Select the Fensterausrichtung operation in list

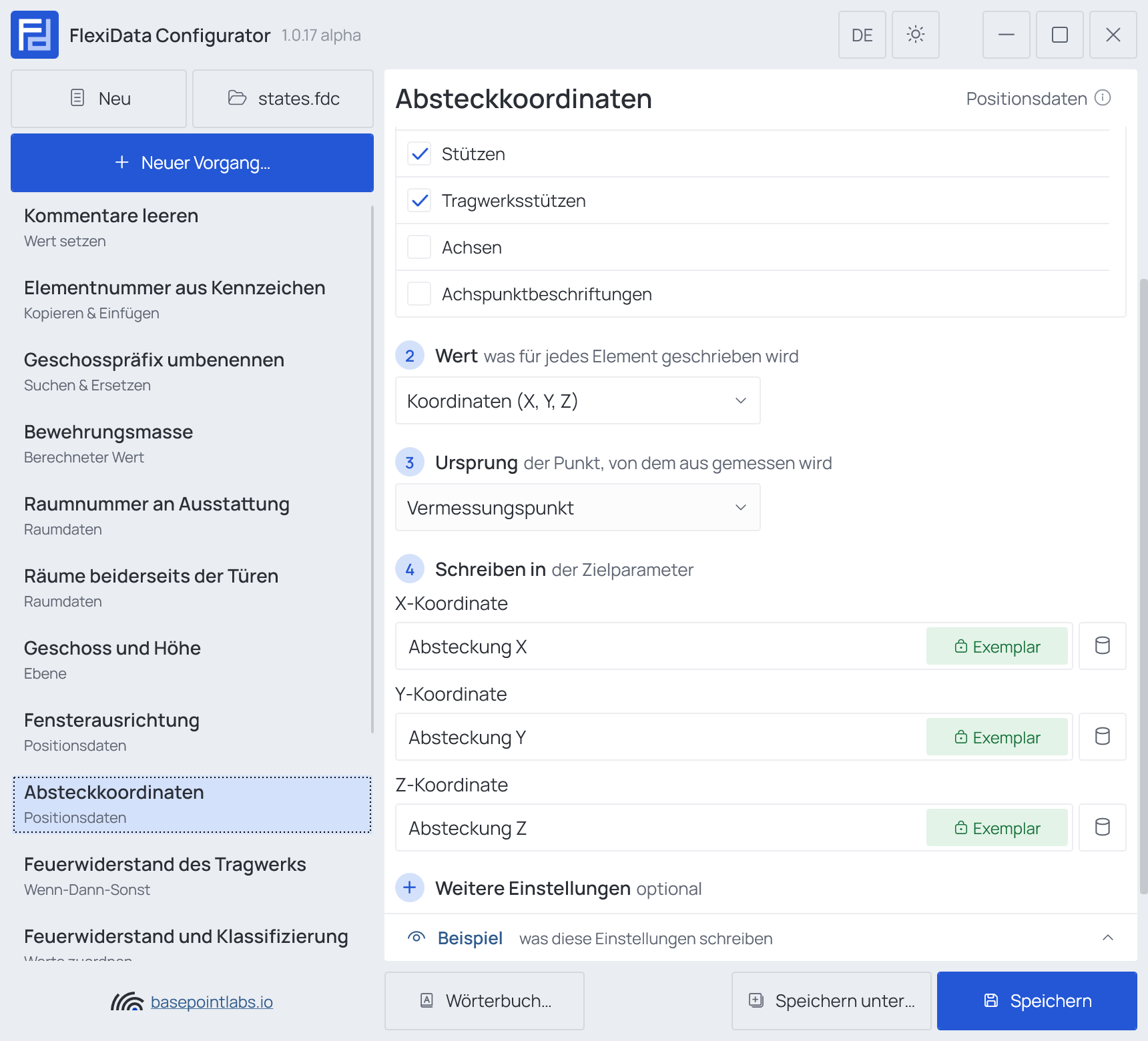pyautogui.click(x=192, y=733)
